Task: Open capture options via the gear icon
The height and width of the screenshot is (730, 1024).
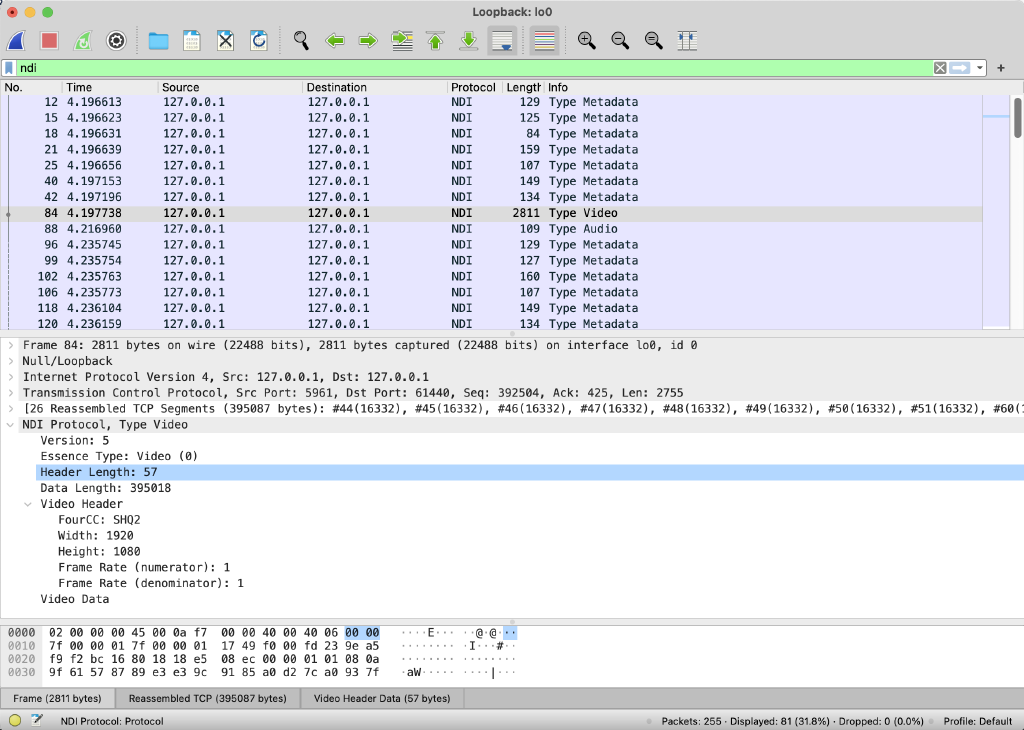Action: pyautogui.click(x=116, y=40)
